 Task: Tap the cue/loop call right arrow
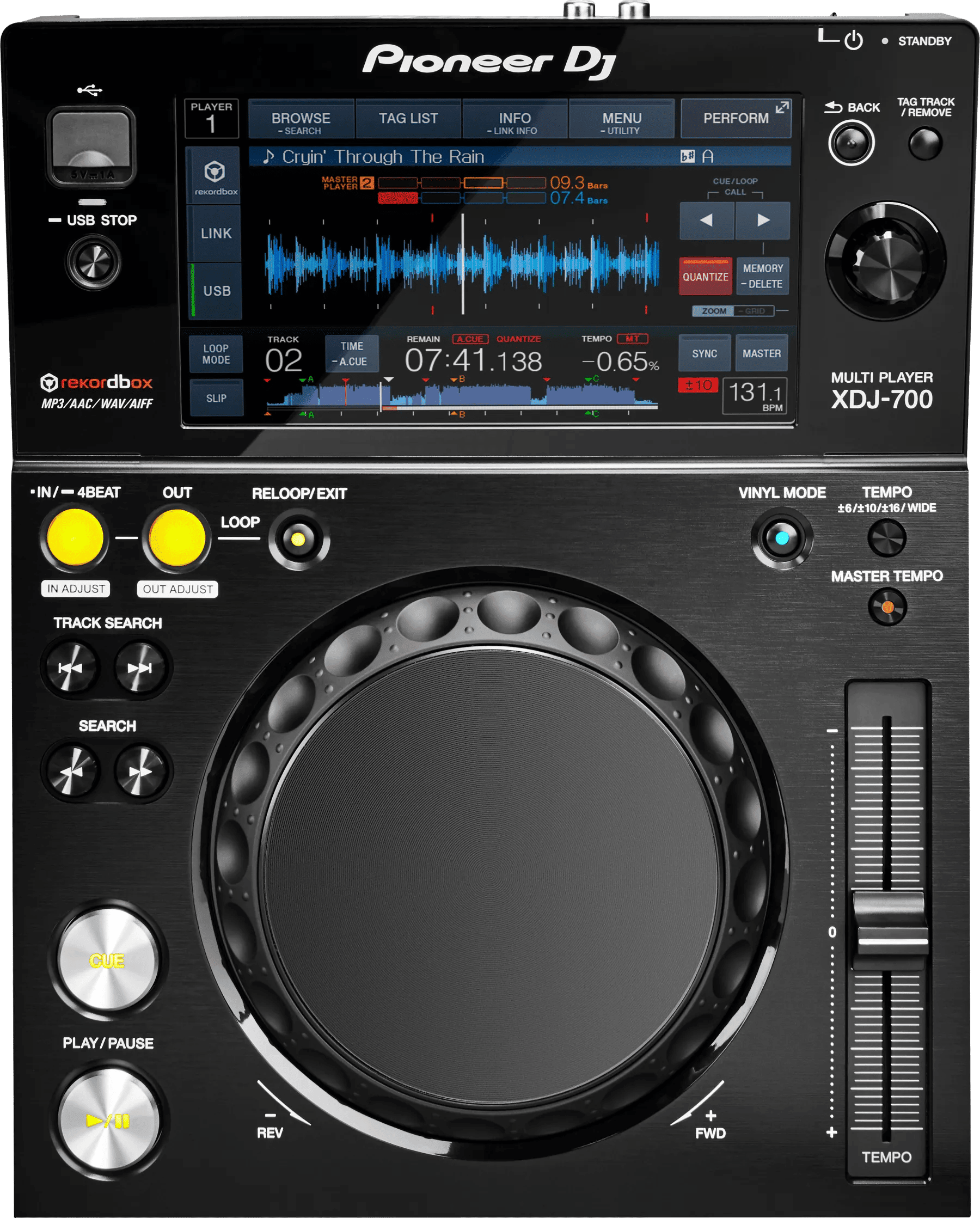click(763, 221)
